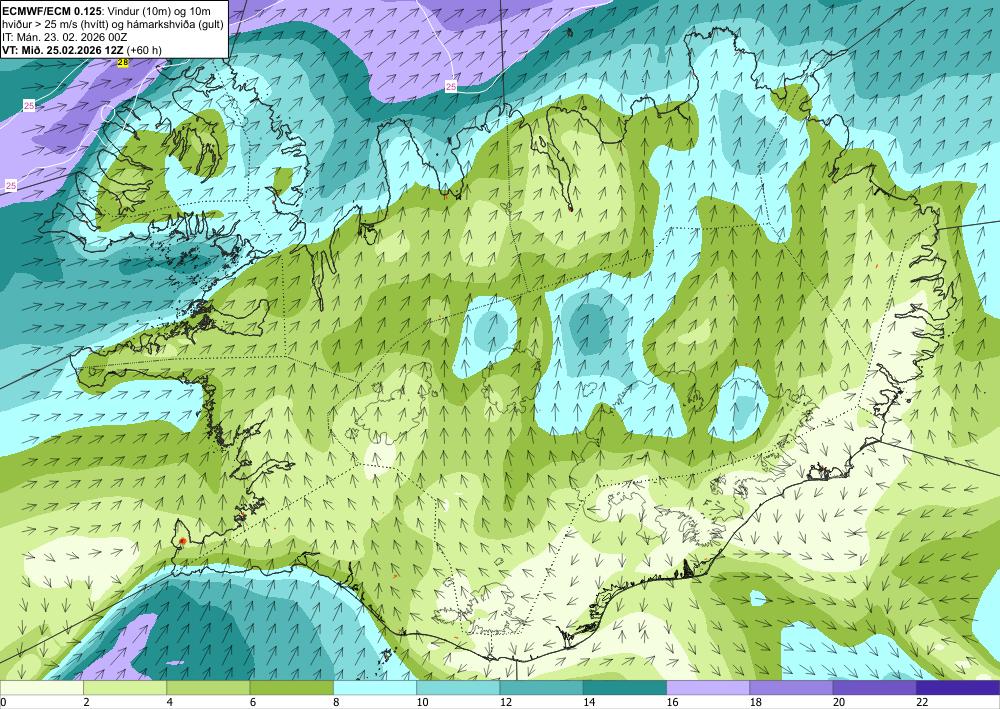
Task: Click the '25' contour label at the top center
Action: [x=451, y=86]
